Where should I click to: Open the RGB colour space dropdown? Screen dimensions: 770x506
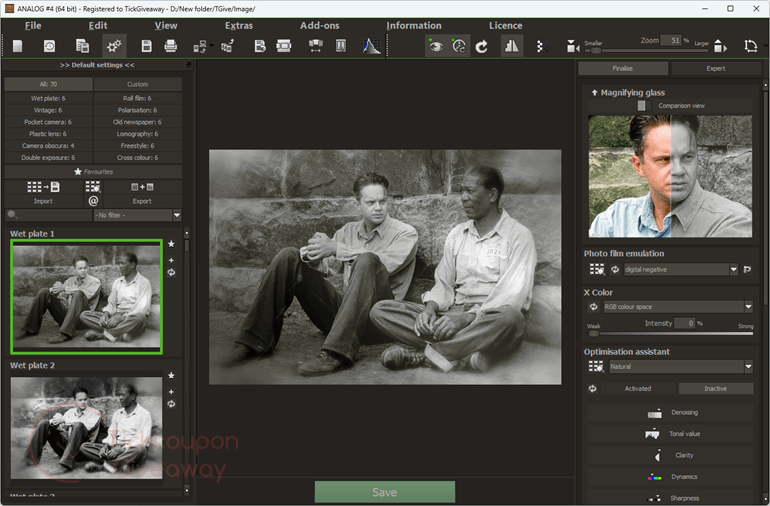click(678, 307)
